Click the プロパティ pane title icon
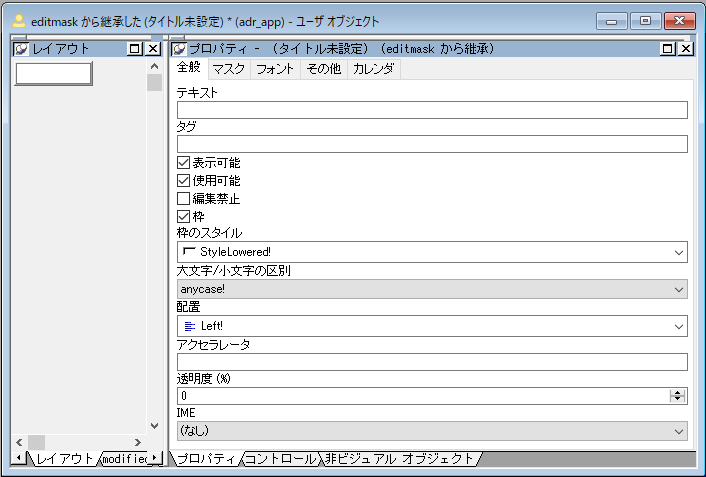Image resolution: width=706 pixels, height=477 pixels. [x=179, y=49]
